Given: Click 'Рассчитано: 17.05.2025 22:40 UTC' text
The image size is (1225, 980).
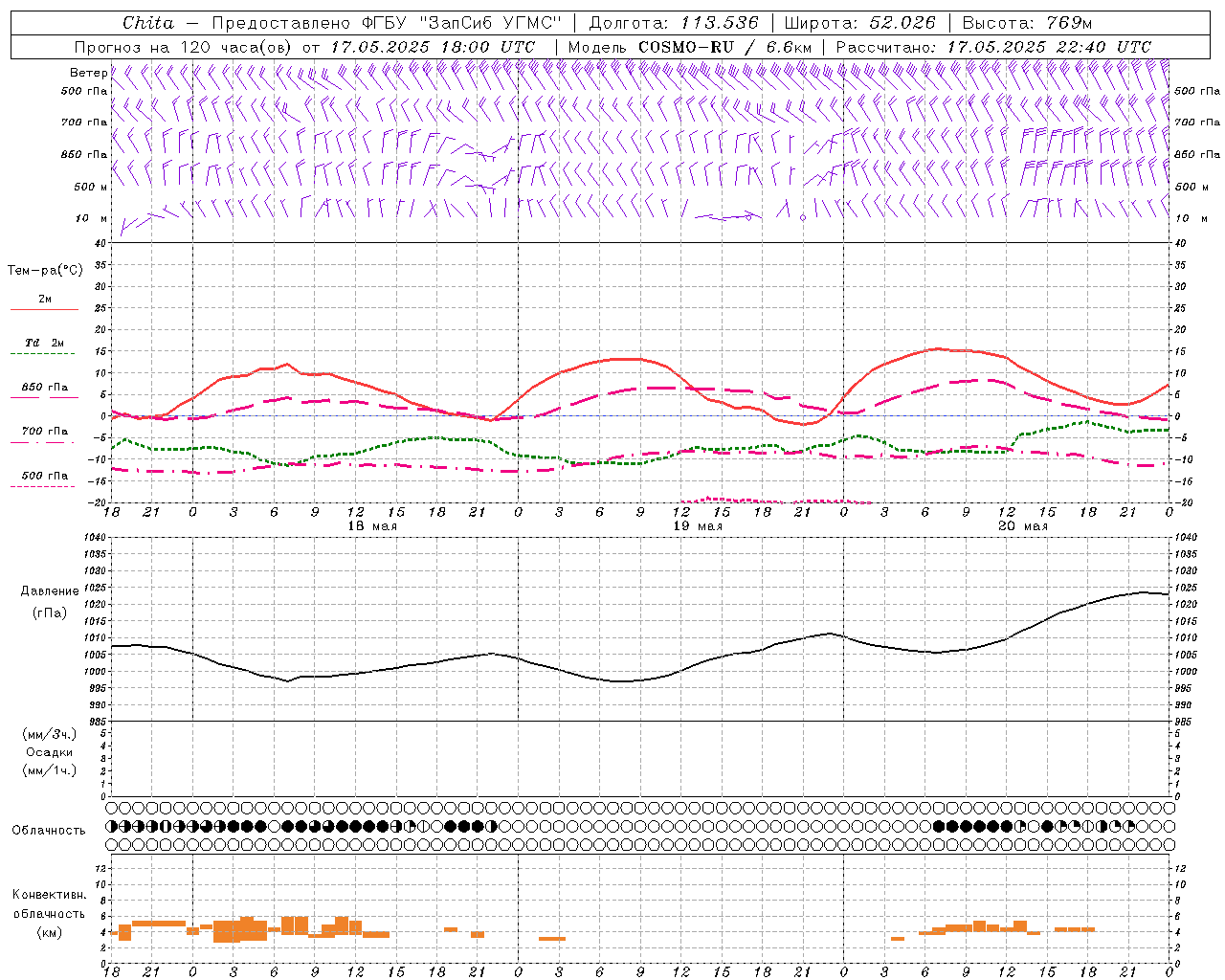Looking at the screenshot, I should coord(993,47).
